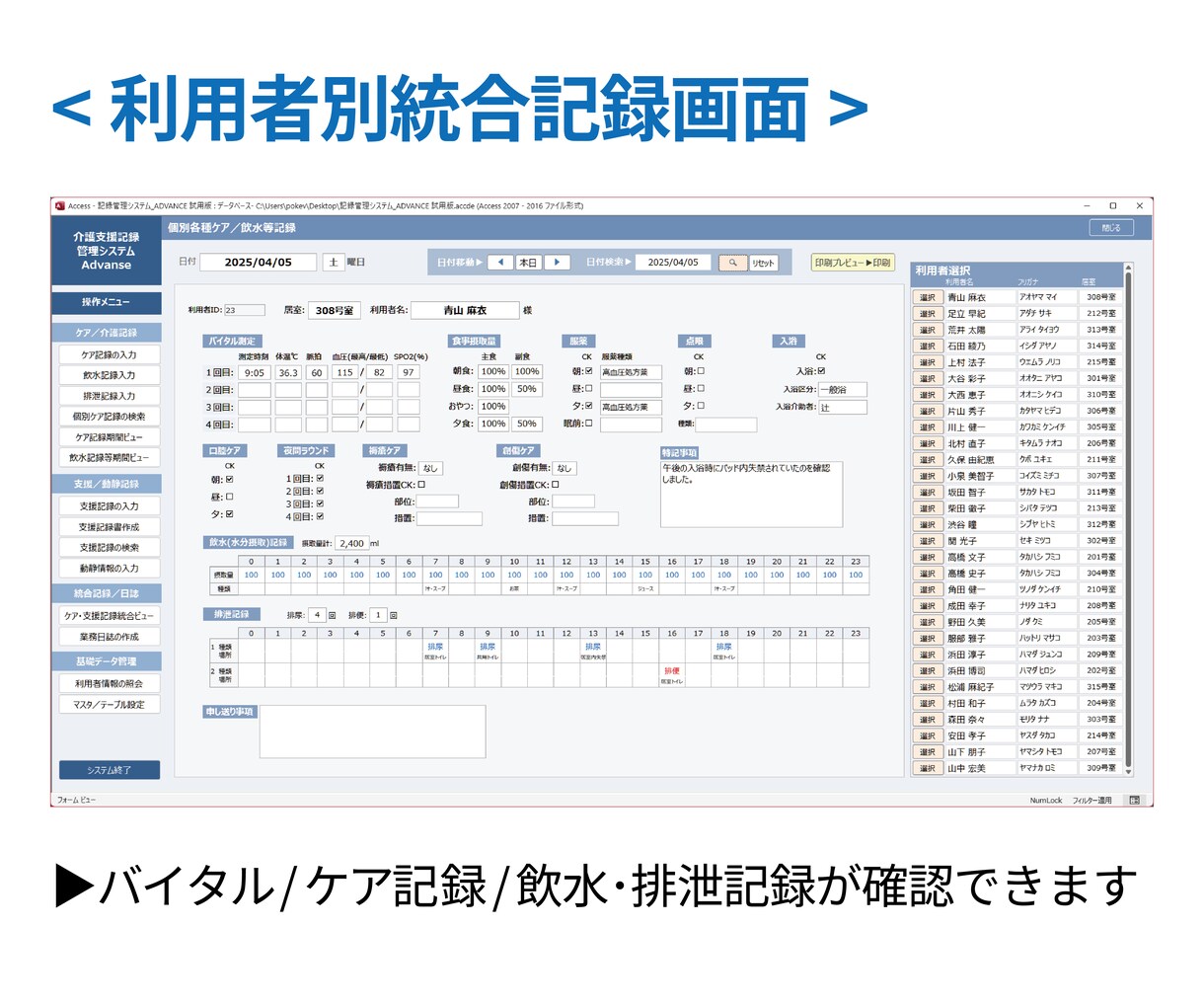
Task: Toggle 入浴 checkbox
Action: pos(821,371)
